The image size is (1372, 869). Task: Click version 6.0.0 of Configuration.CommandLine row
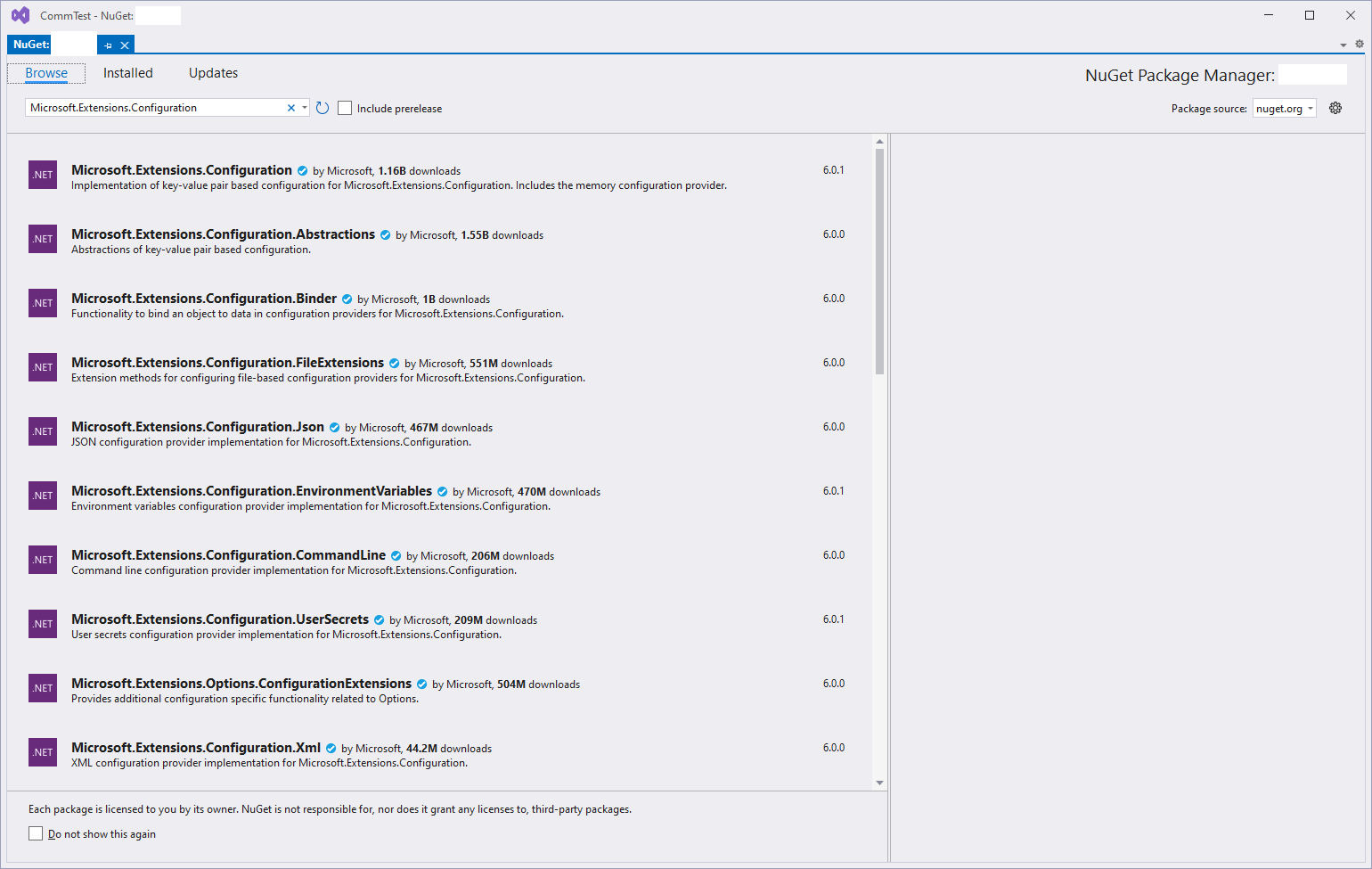(834, 555)
